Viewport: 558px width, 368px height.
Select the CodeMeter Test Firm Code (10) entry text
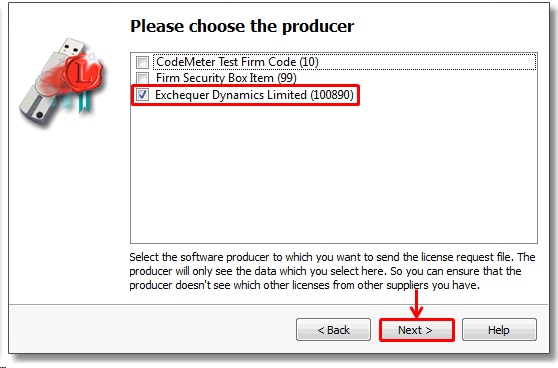pyautogui.click(x=237, y=62)
